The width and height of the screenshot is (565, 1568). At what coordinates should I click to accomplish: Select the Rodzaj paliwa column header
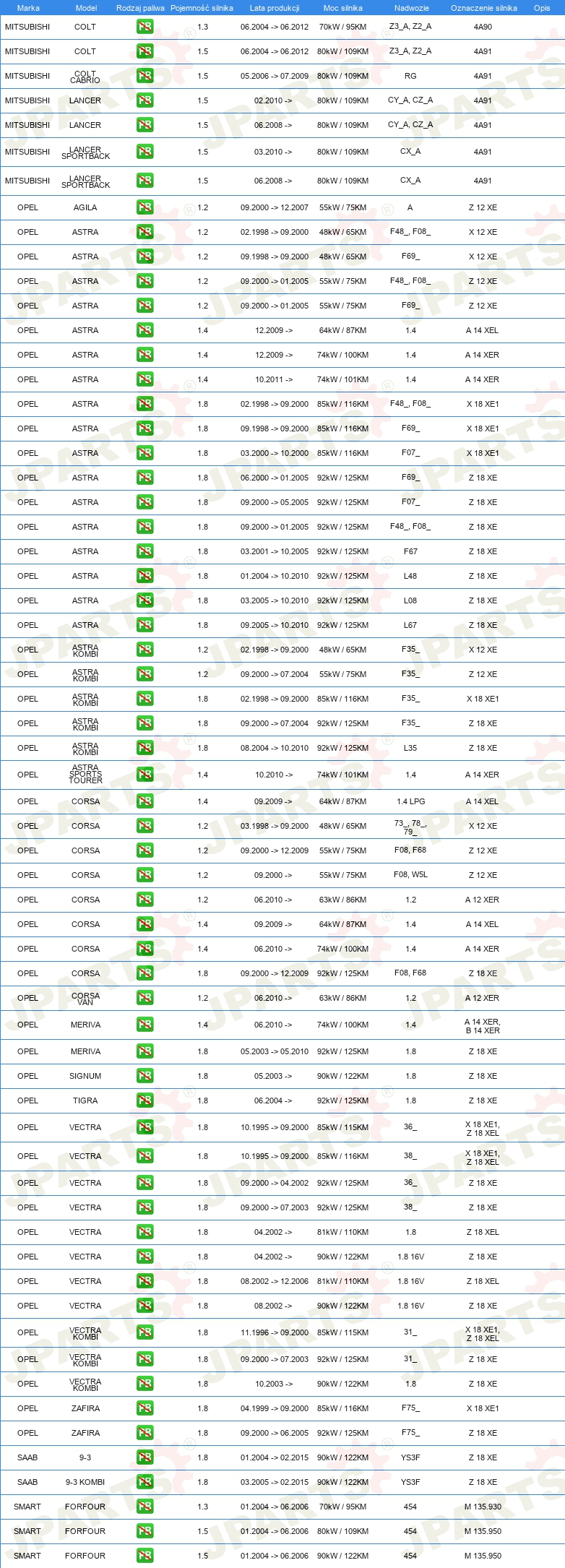point(140,8)
